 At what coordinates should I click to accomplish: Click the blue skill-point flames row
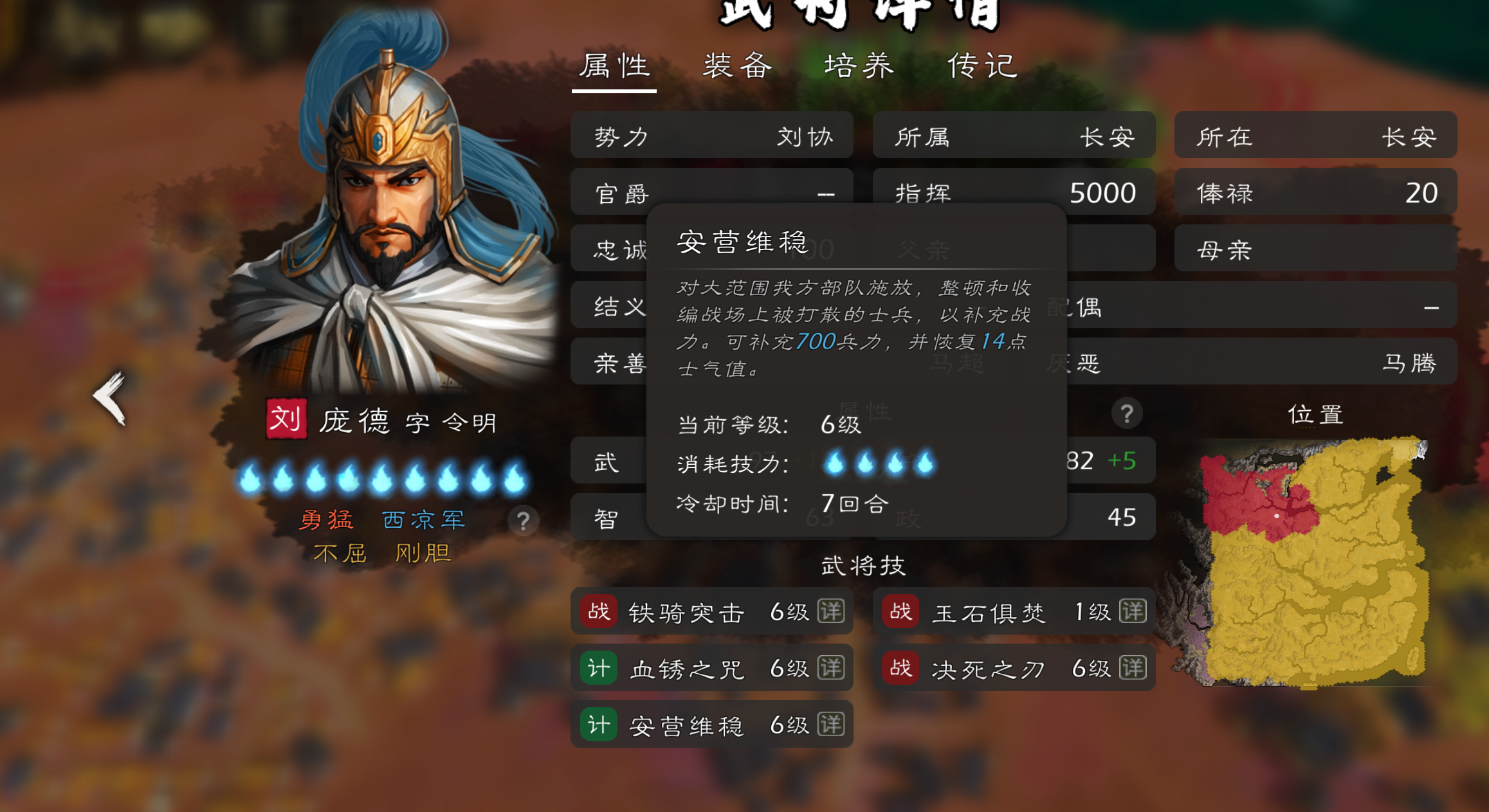pos(382,478)
